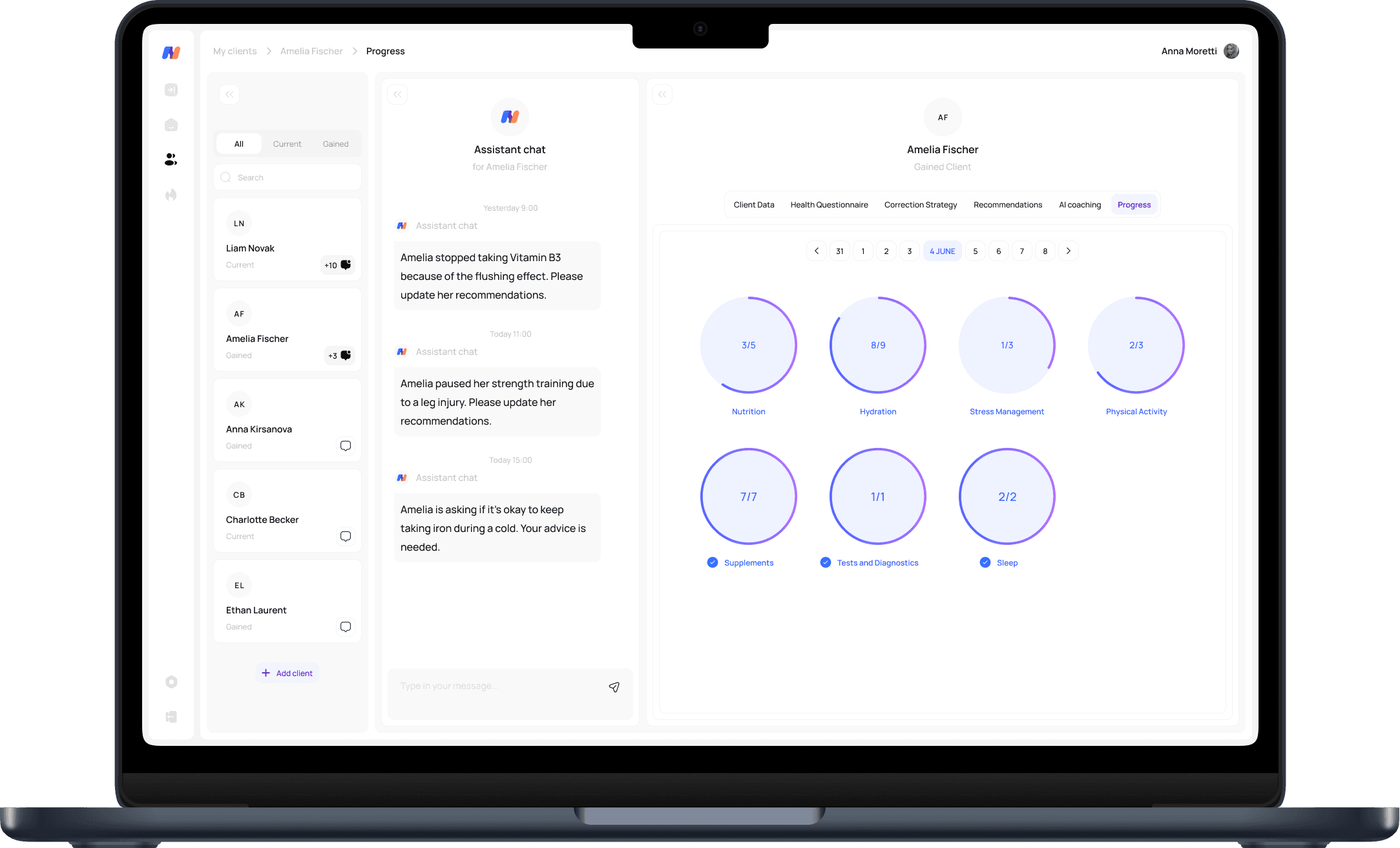Click the flame icon in left sidebar
Viewport: 1400px width, 848px height.
tap(171, 195)
